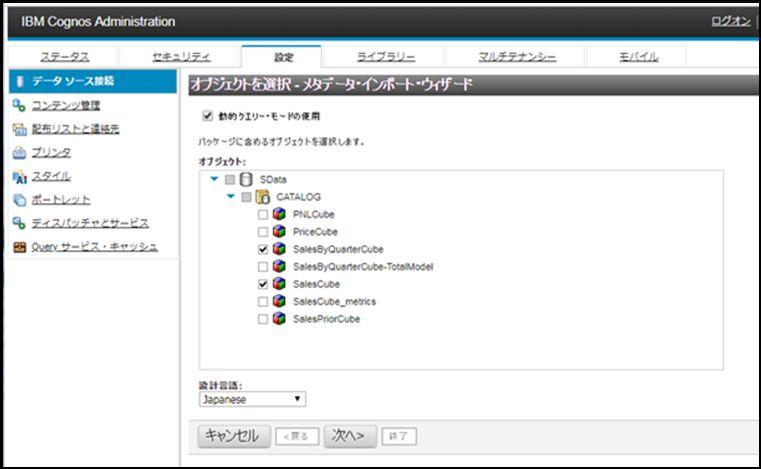Click the SalesCube_metrics cube icon
The width and height of the screenshot is (761, 469).
click(x=279, y=302)
